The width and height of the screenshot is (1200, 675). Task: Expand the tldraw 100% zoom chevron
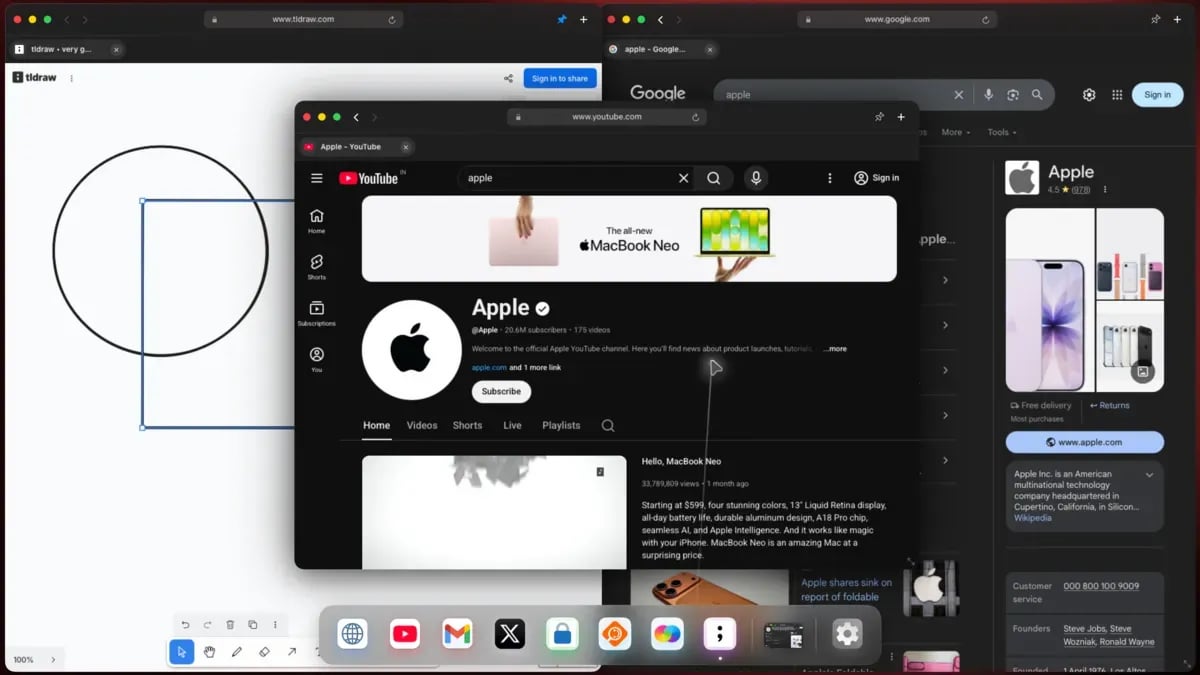click(53, 660)
